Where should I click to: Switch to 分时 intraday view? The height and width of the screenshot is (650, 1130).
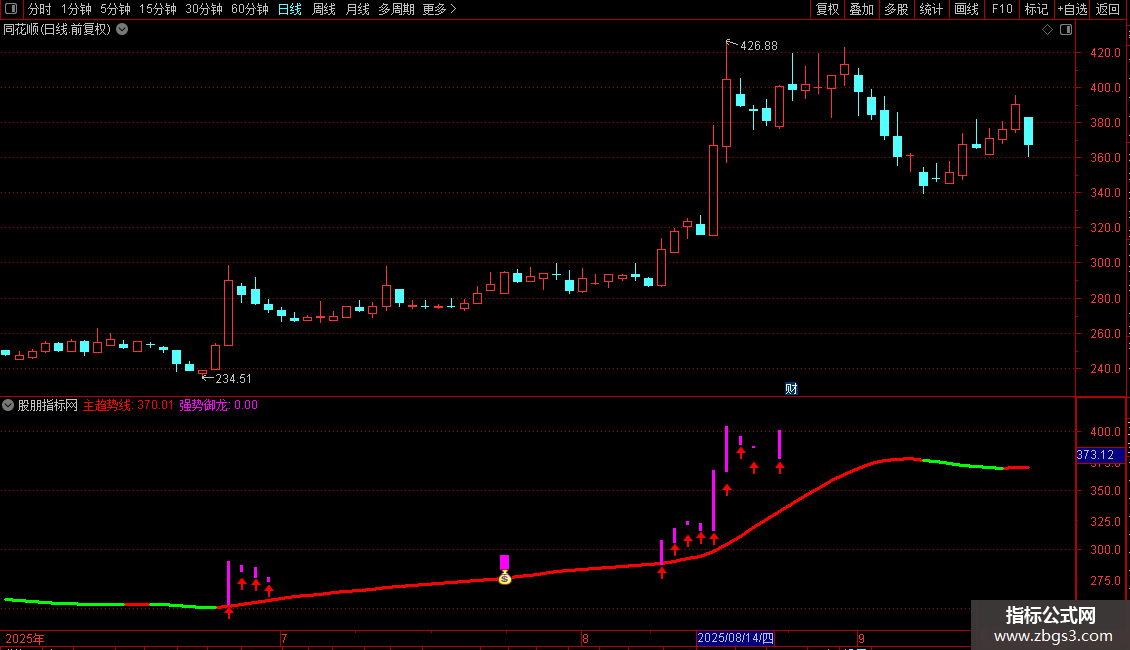tap(40, 9)
